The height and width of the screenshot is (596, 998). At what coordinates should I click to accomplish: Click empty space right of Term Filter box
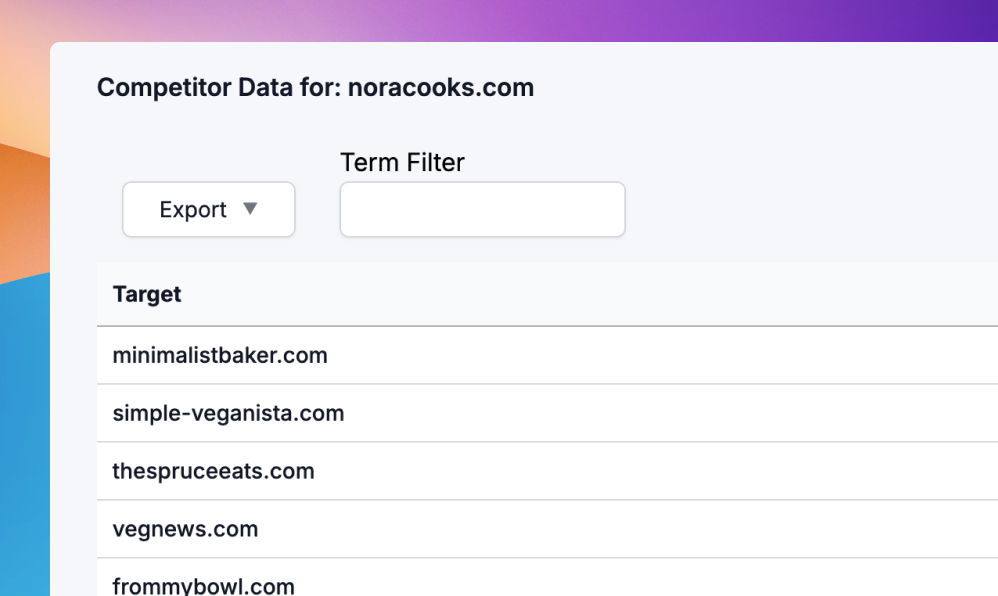pos(800,210)
